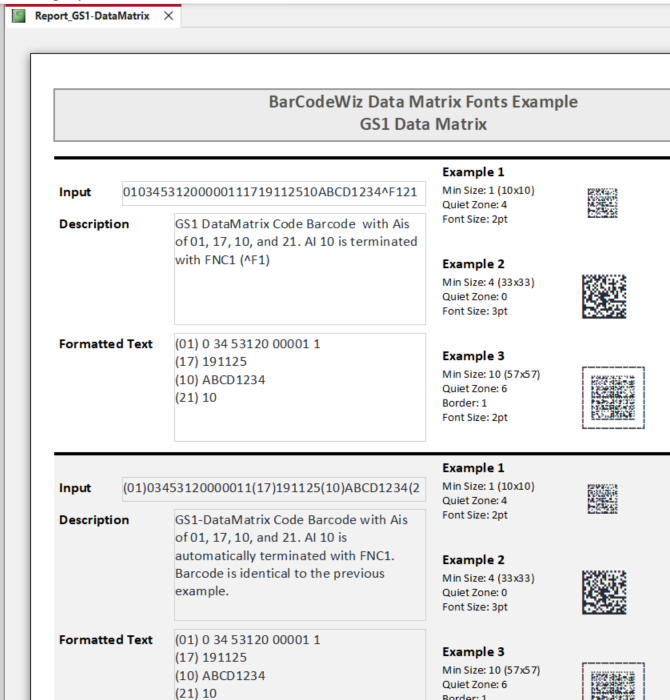
Task: Click 'Font Size: 3pt' in second record
Action: point(475,607)
